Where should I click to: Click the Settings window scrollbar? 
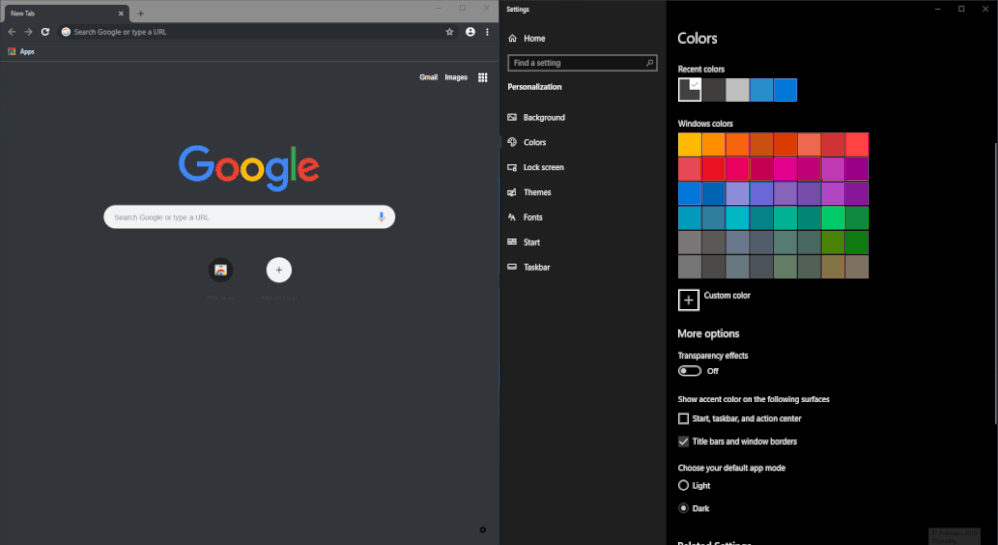tap(995, 283)
